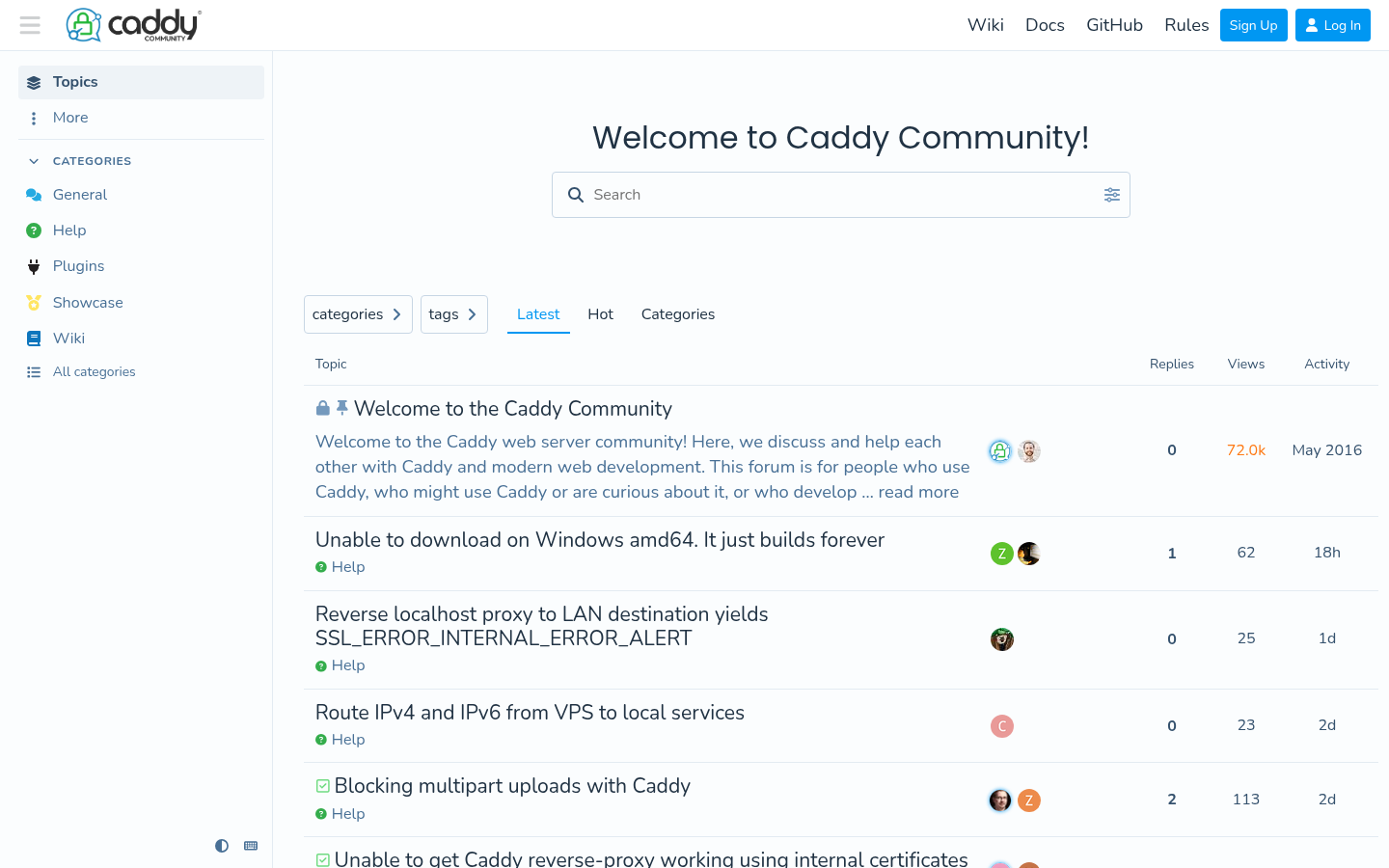Click the Caddy logo avatar on Welcome topic
1389x868 pixels.
[1000, 451]
